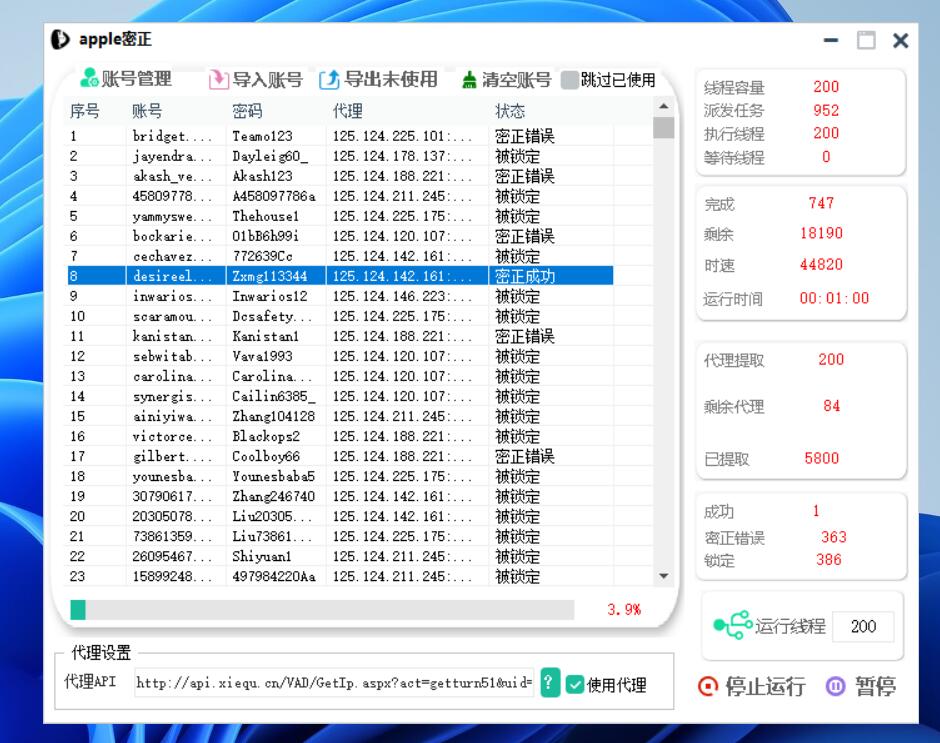Image resolution: width=940 pixels, height=743 pixels.
Task: Click the progress bar showing 3.9%
Action: point(322,610)
